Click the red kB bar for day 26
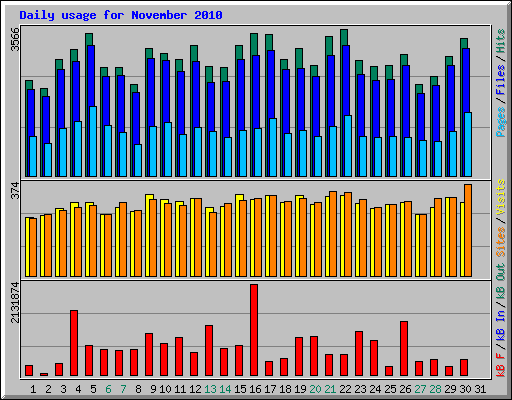Viewport: 512px width, 400px height. coord(404,349)
